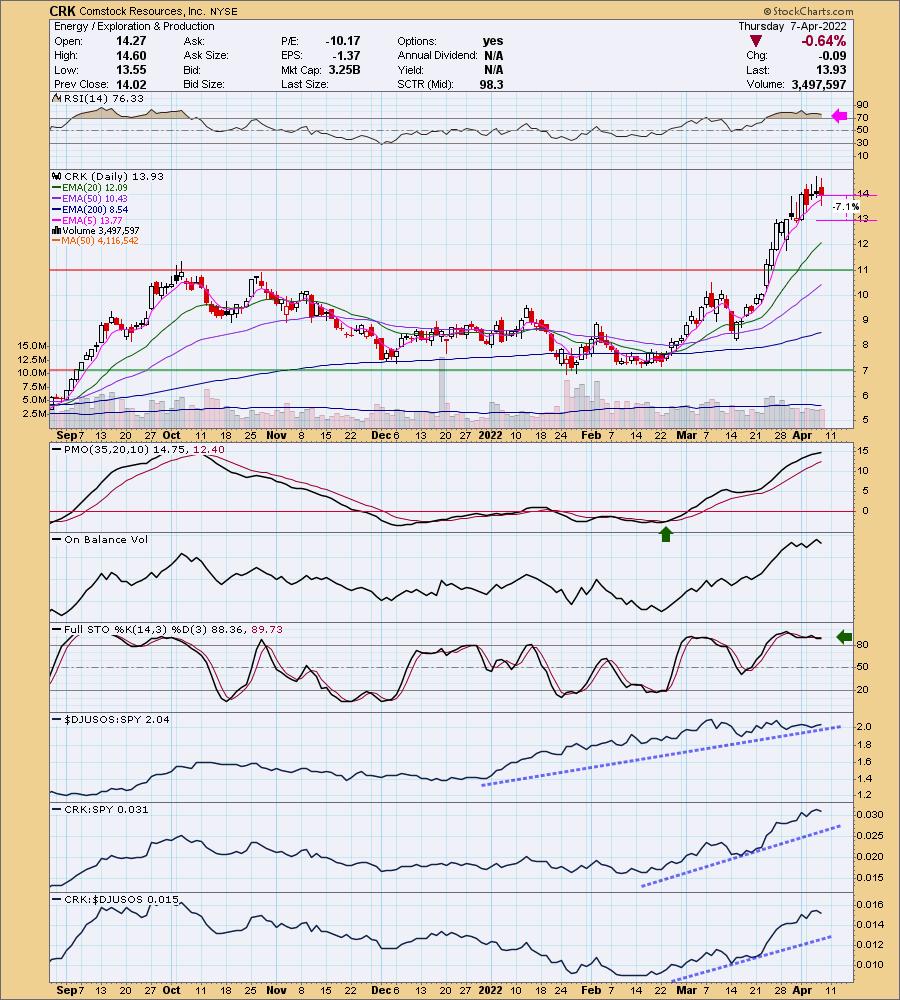Select the EMA(20) 12.09 legend entry
Screen dimensions: 900x1000
tap(94, 188)
